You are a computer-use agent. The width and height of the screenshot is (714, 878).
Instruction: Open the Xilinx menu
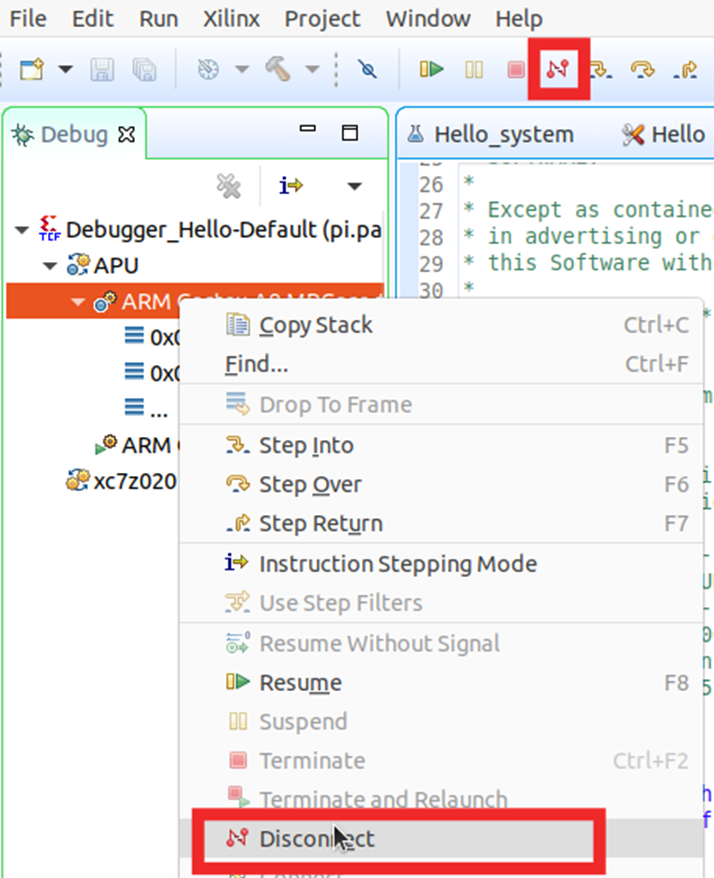pyautogui.click(x=230, y=19)
